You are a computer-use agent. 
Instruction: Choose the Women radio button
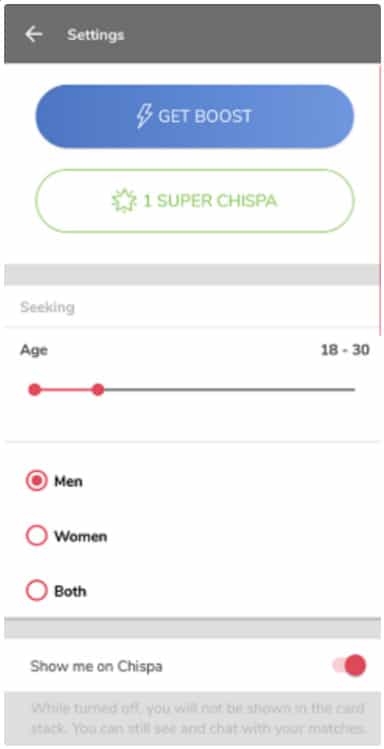click(37, 536)
